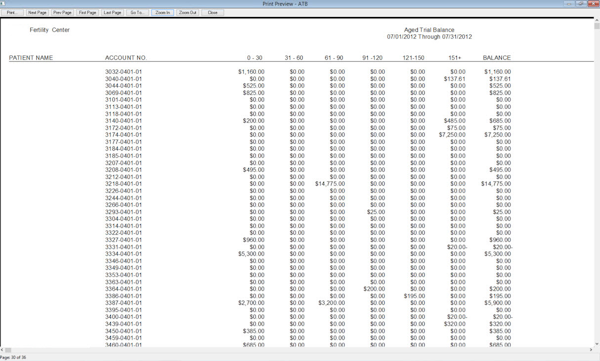The image size is (600, 361).
Task: Click the $3,200.00 value in 61 - 90 column
Action: tap(331, 303)
